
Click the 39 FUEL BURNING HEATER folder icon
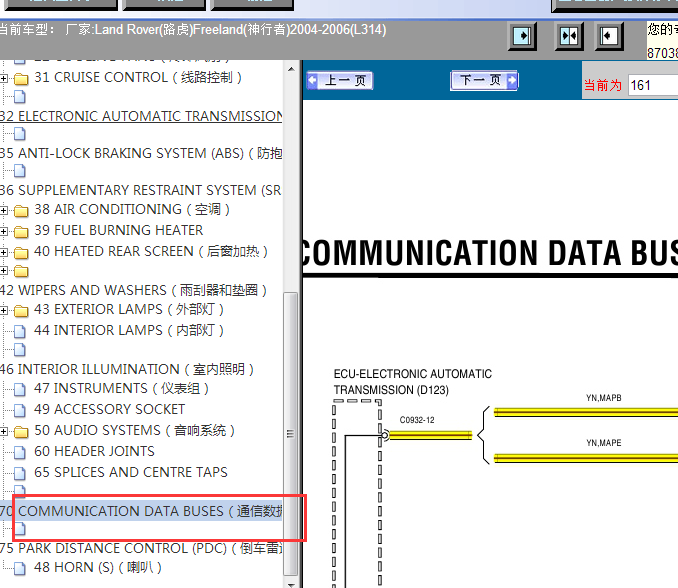pyautogui.click(x=21, y=232)
